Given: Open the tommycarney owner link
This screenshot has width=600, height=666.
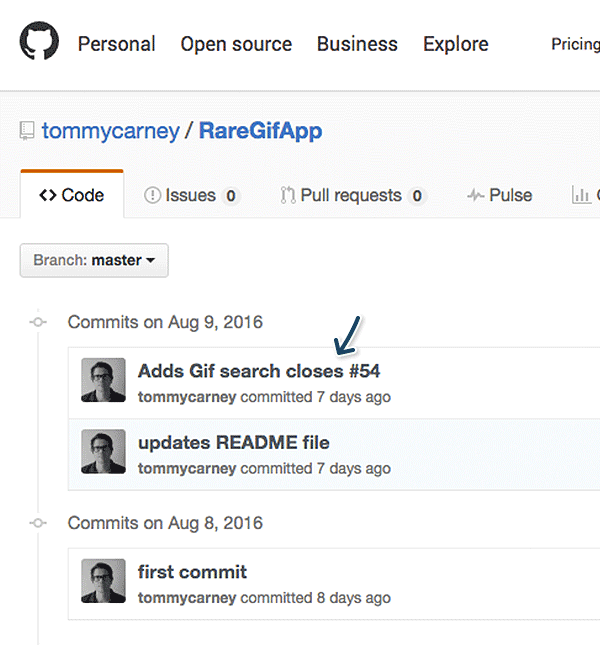Looking at the screenshot, I should [x=111, y=131].
